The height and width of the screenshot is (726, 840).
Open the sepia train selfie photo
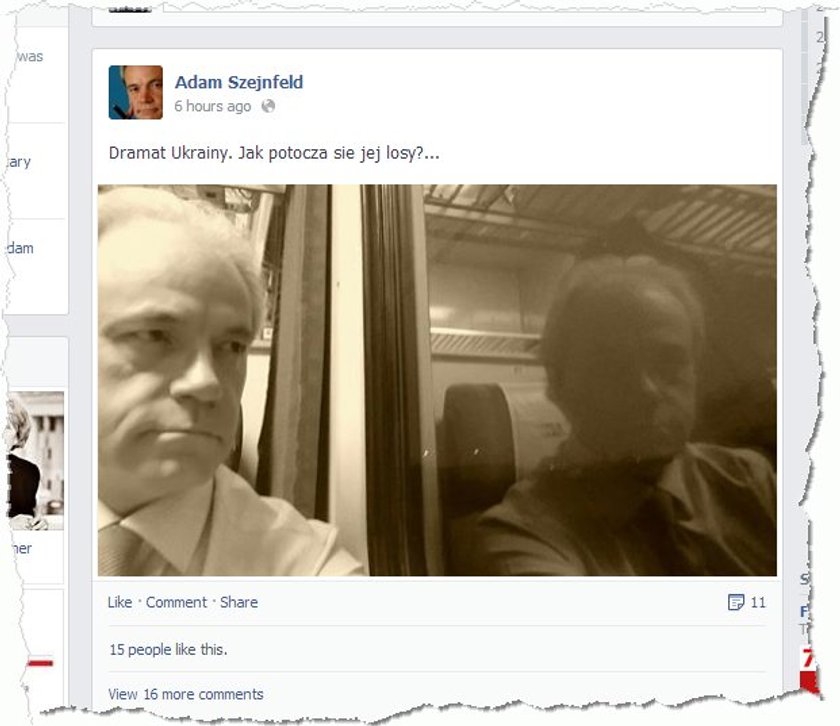tap(437, 380)
